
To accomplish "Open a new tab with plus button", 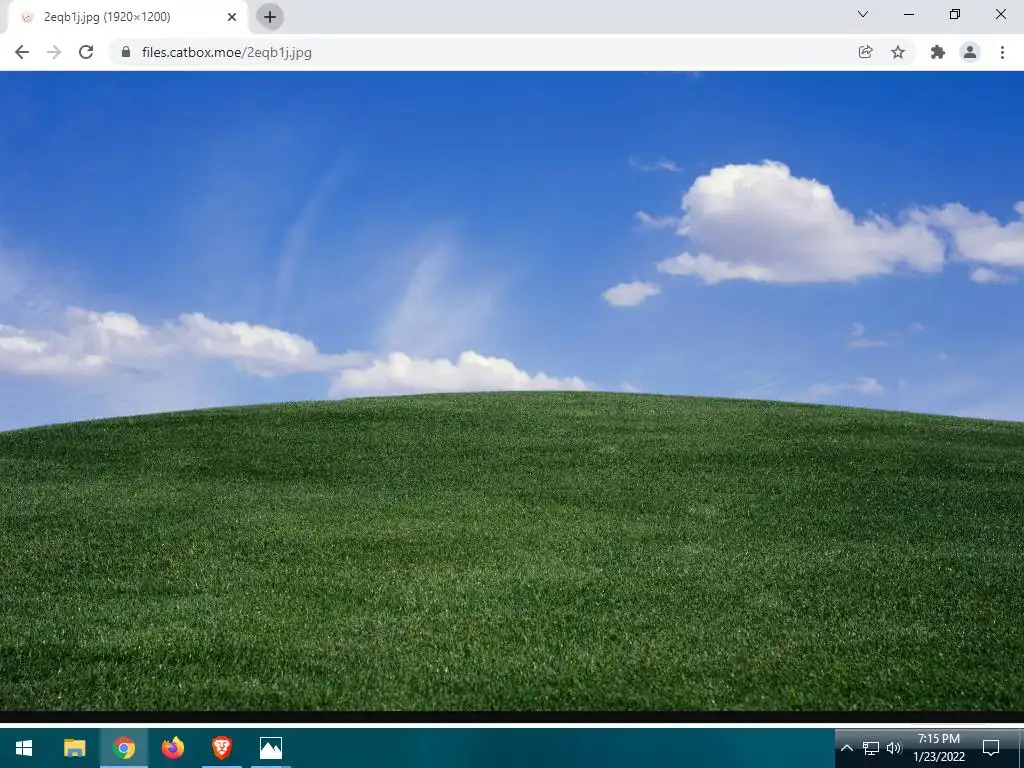I will tap(270, 17).
